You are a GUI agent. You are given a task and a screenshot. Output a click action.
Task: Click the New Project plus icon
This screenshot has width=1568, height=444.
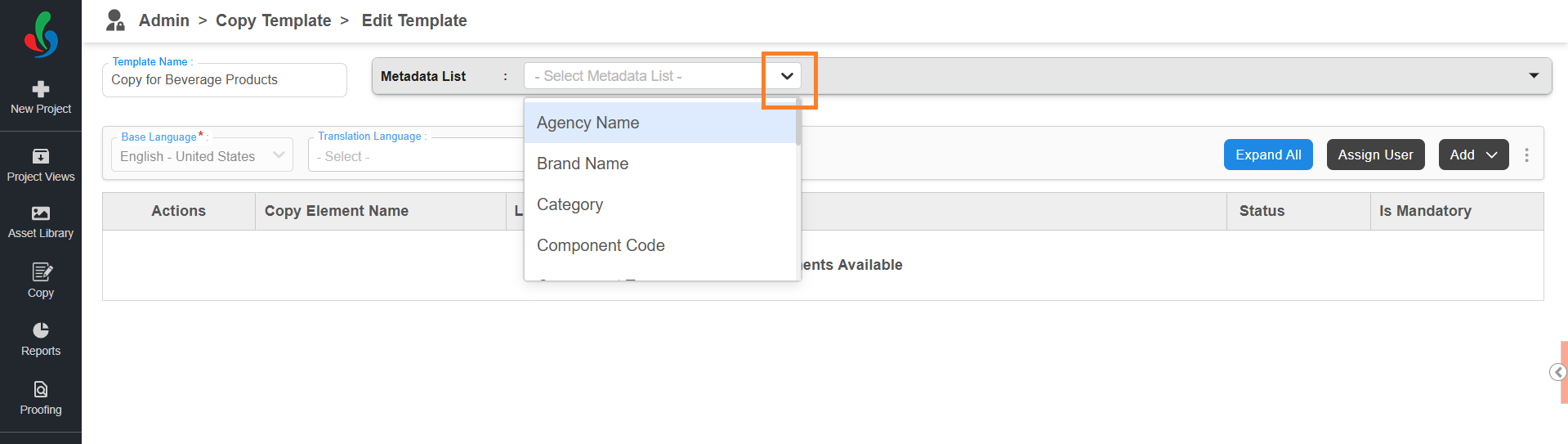[x=41, y=89]
